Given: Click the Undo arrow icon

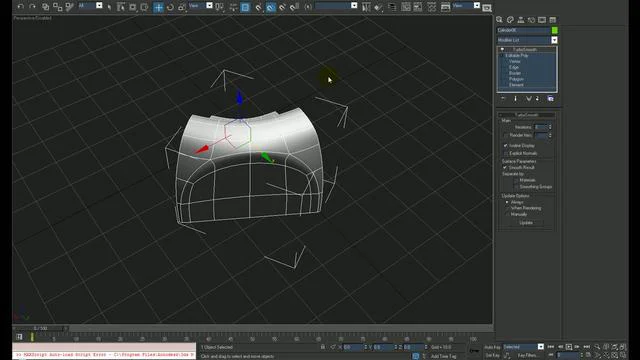Looking at the screenshot, I should pyautogui.click(x=21, y=7).
